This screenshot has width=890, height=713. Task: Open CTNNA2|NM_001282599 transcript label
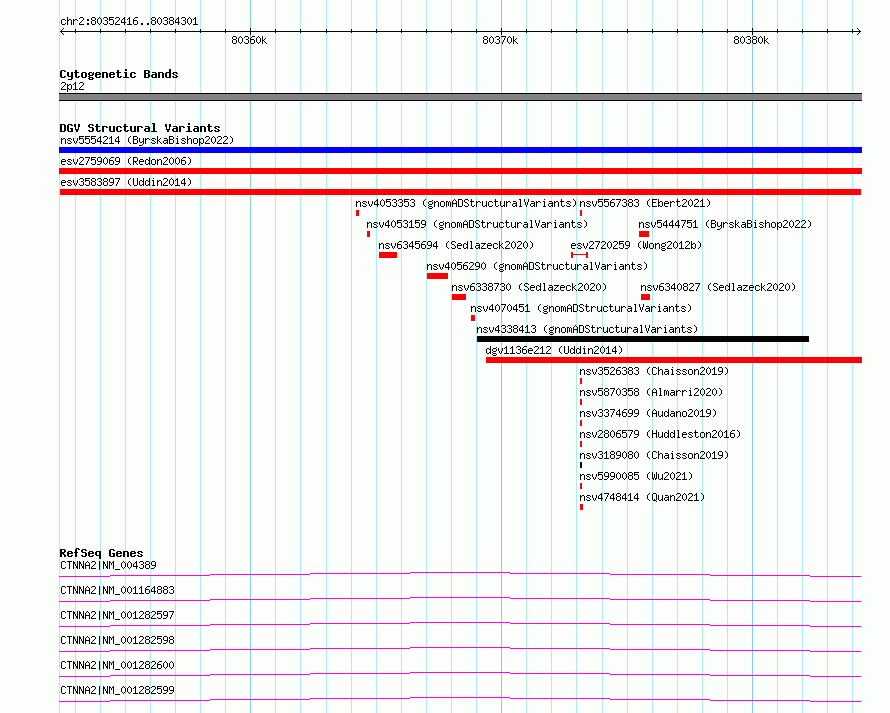[117, 690]
